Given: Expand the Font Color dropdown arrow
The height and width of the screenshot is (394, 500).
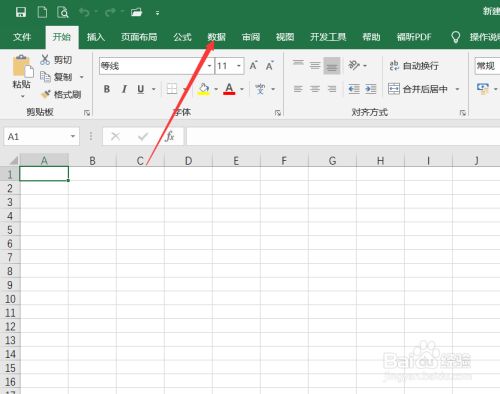Looking at the screenshot, I should 242,89.
